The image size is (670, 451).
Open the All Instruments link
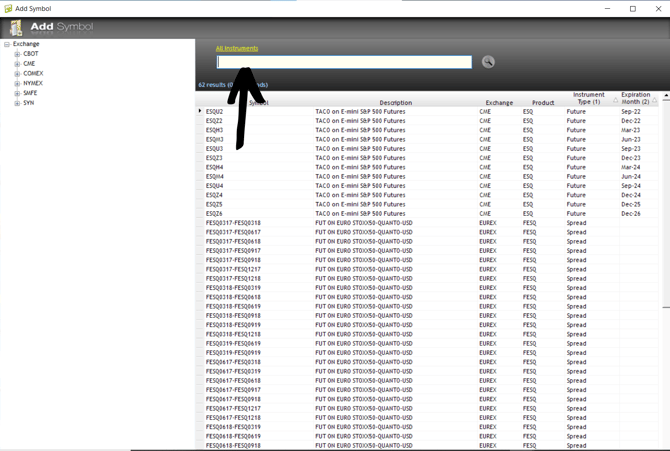pyautogui.click(x=237, y=48)
